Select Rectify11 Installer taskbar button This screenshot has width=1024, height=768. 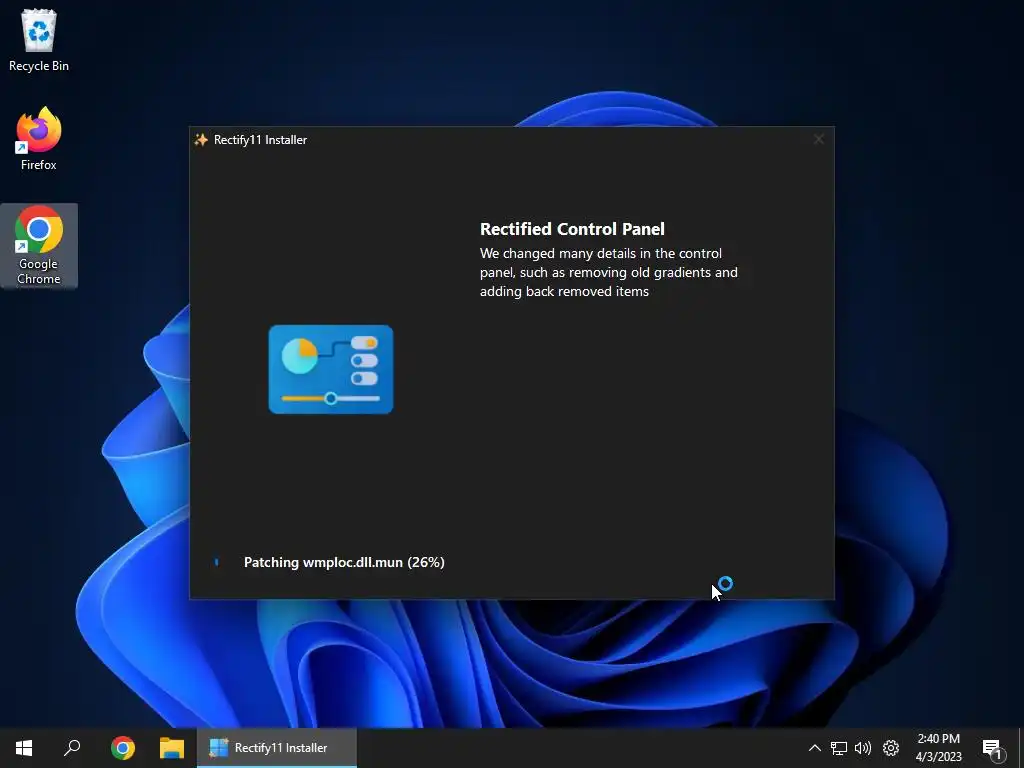[x=277, y=748]
